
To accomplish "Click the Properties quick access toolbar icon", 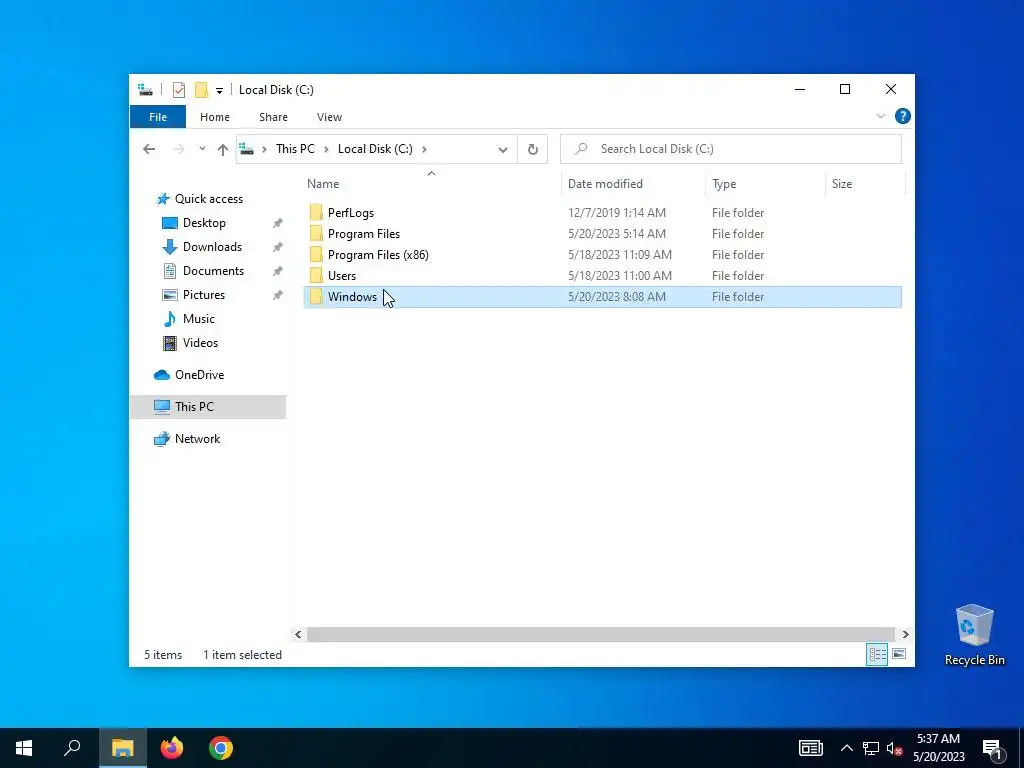I will [x=178, y=90].
